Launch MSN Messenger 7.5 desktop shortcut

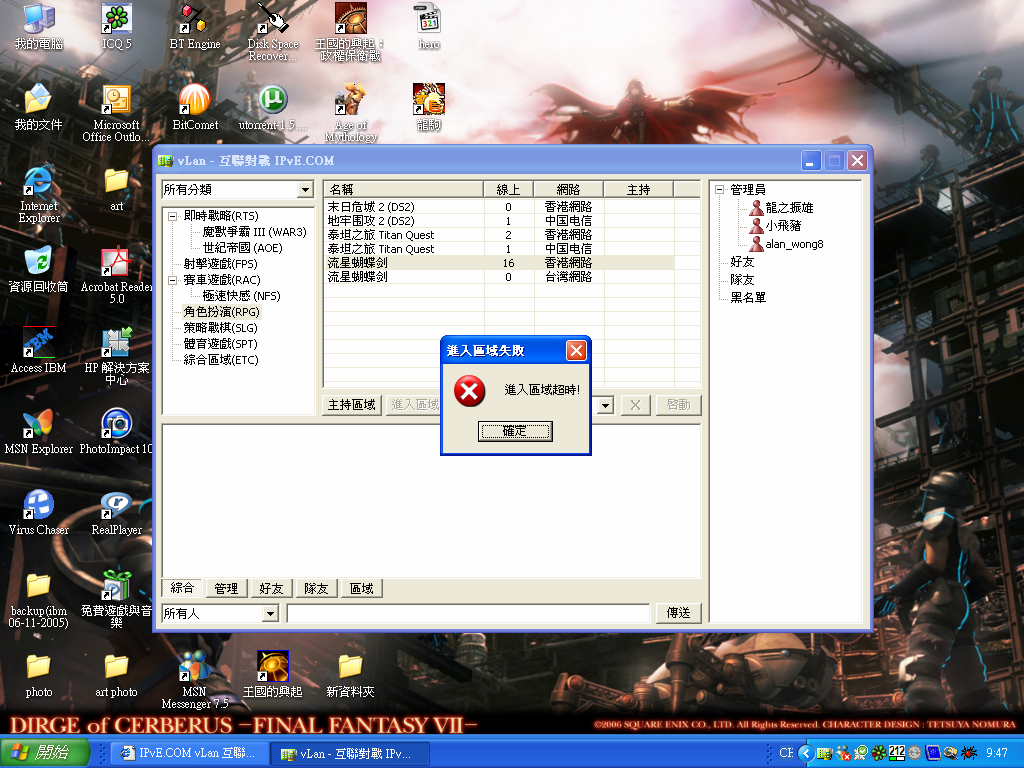(x=195, y=679)
